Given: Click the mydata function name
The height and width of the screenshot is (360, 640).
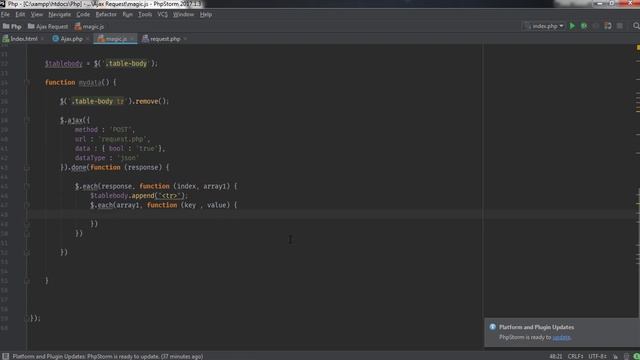Looking at the screenshot, I should 90,82.
